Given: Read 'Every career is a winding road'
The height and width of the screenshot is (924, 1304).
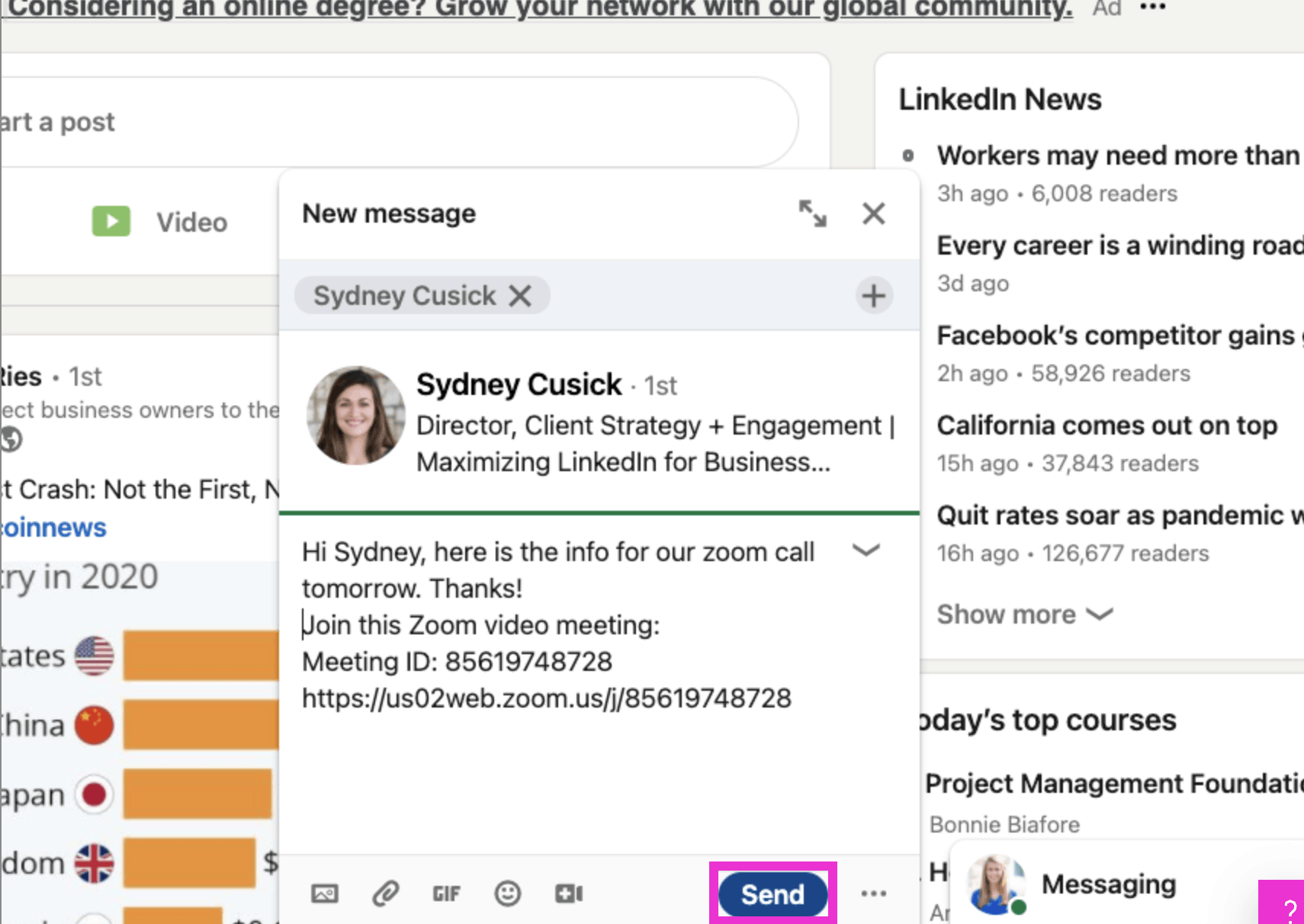Looking at the screenshot, I should click(1119, 245).
